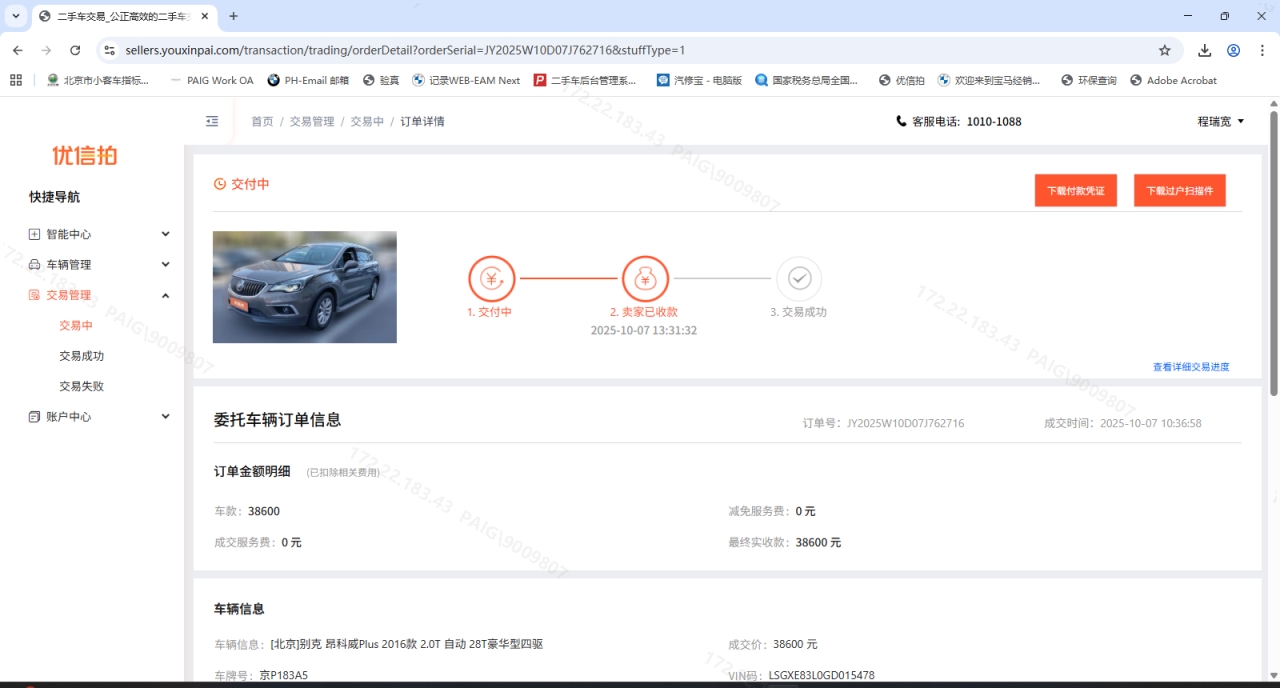
Task: Open the 程瑞宽 user dropdown
Action: tap(1220, 121)
